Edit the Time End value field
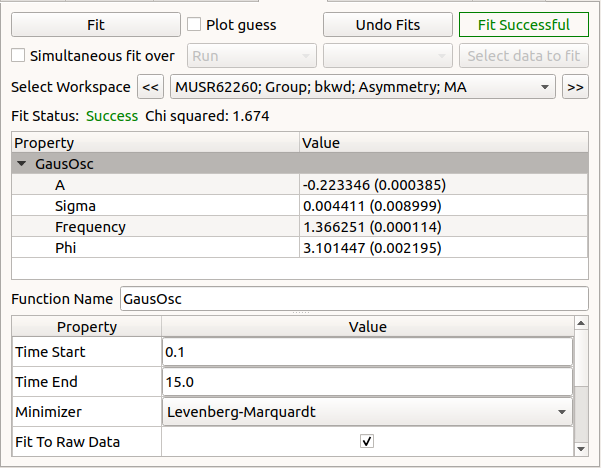This screenshot has height=468, width=601. [x=367, y=382]
